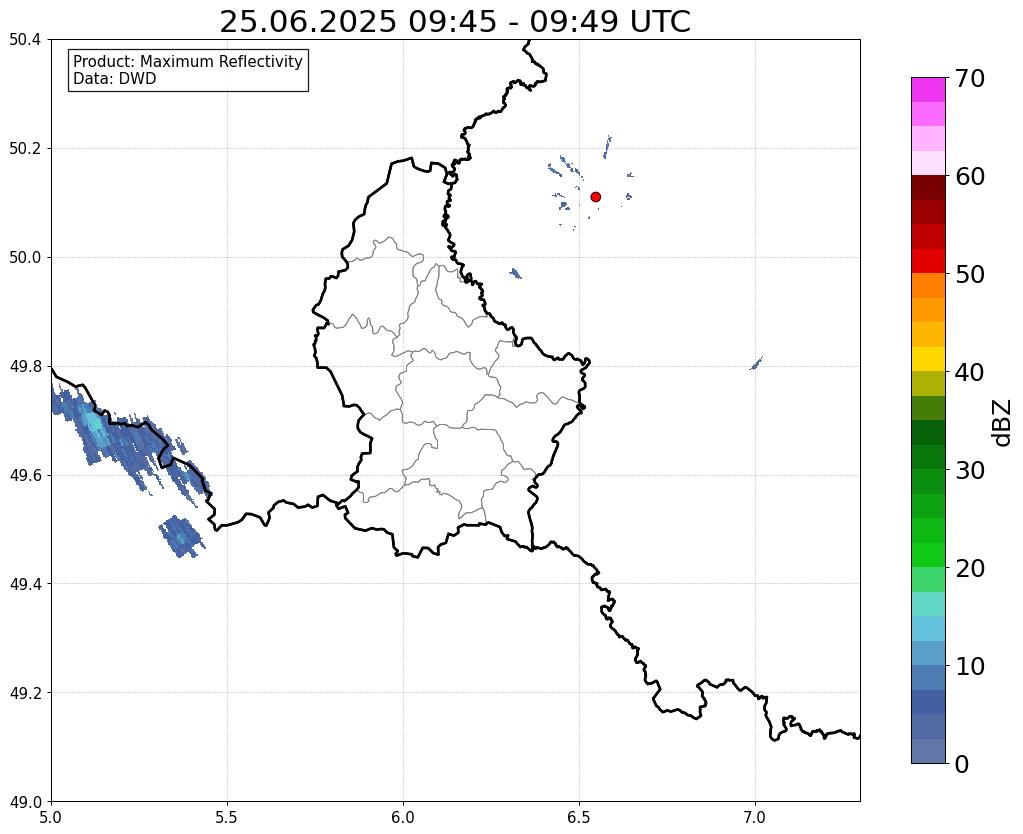Click the colorbar tick label 20
The width and height of the screenshot is (1023, 834).
(970, 568)
